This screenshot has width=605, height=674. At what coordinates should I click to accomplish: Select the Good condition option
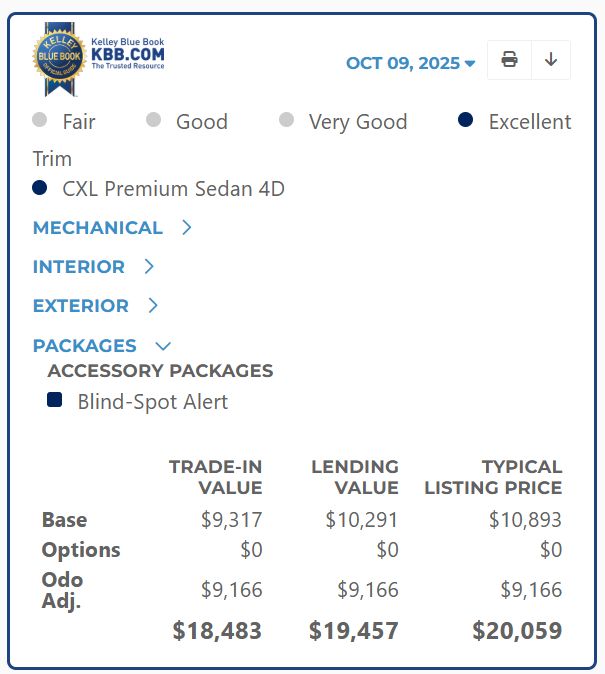(x=154, y=121)
